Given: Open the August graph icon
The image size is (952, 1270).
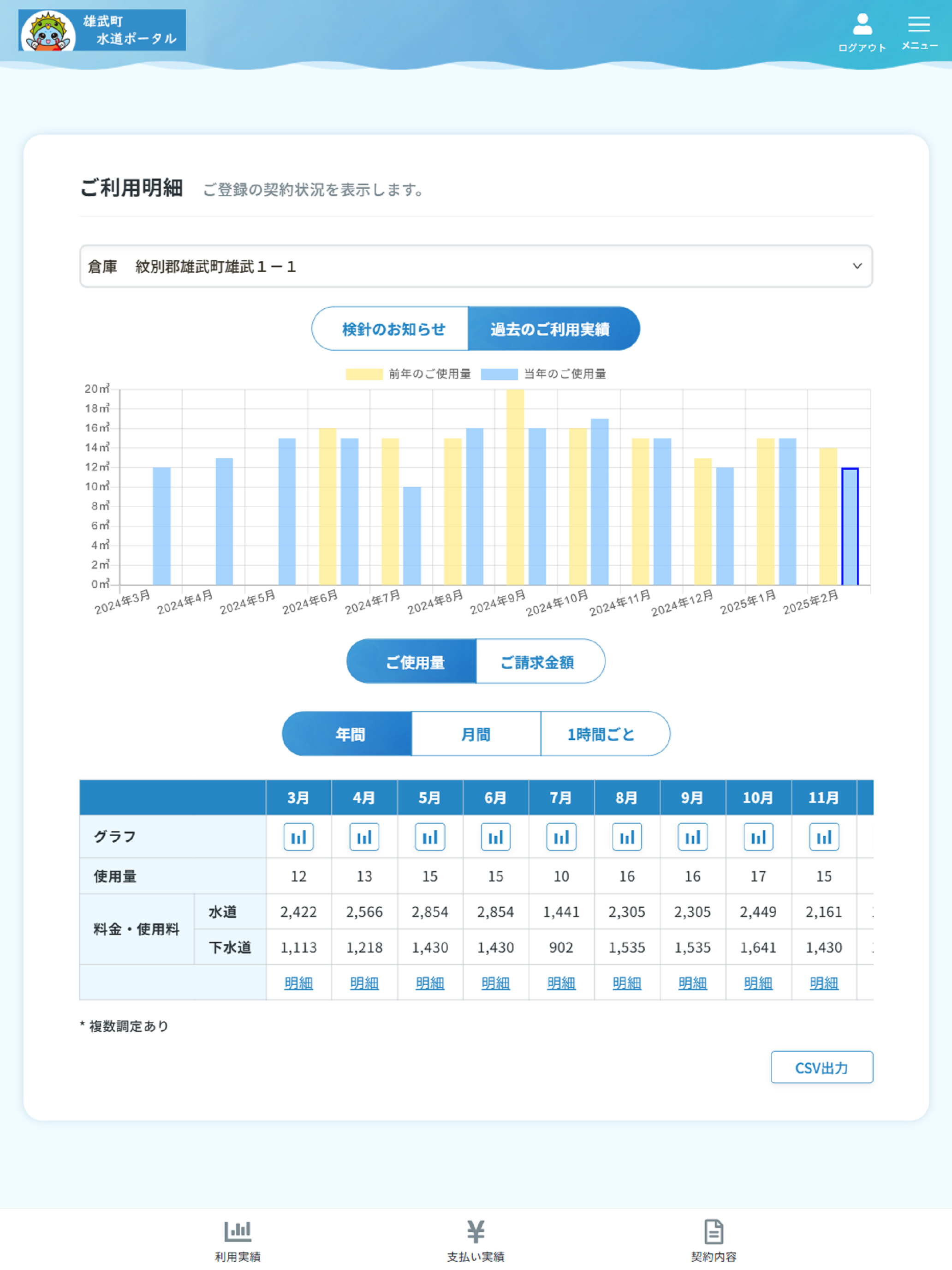Looking at the screenshot, I should pos(627,837).
